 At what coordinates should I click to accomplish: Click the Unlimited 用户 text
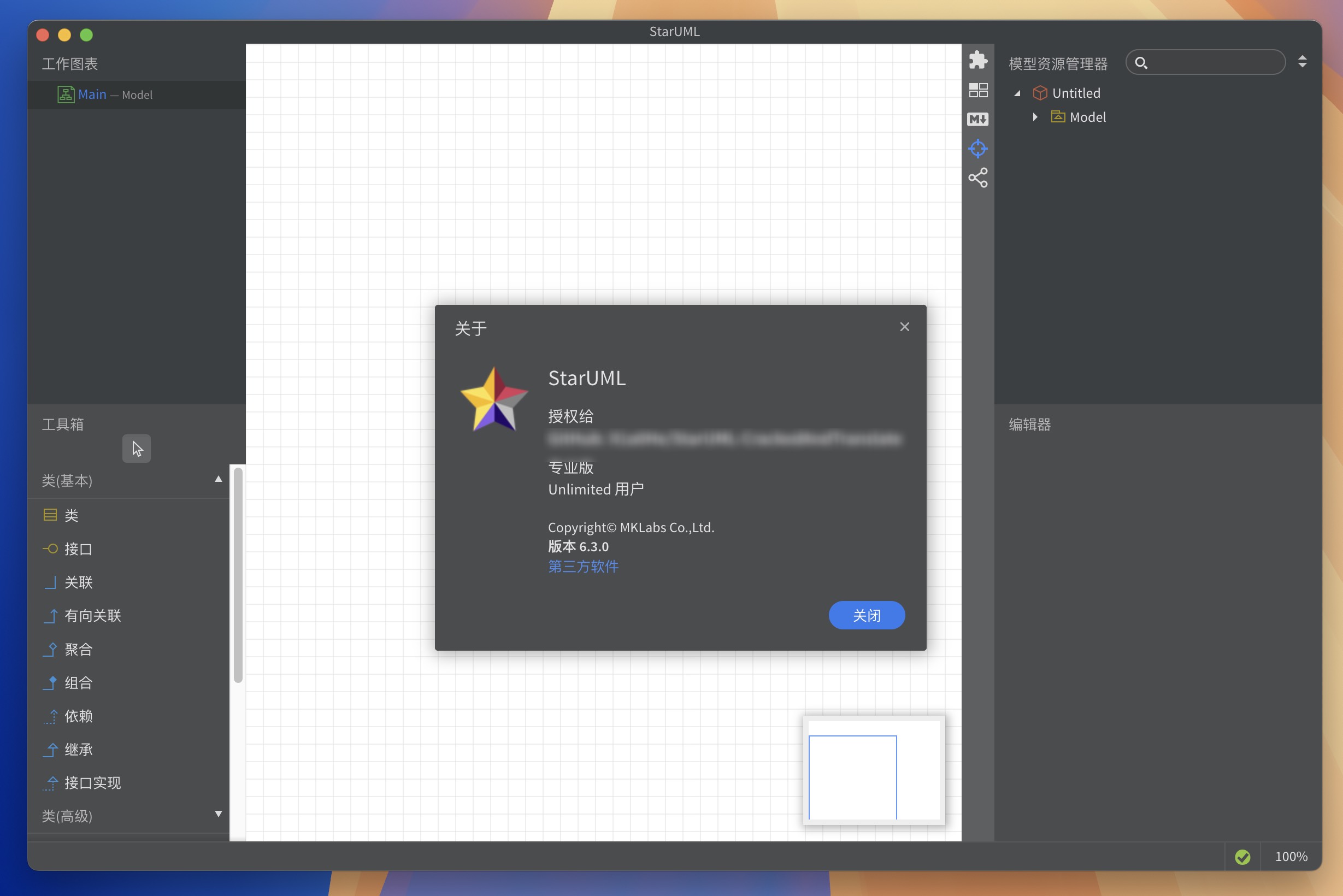point(596,489)
